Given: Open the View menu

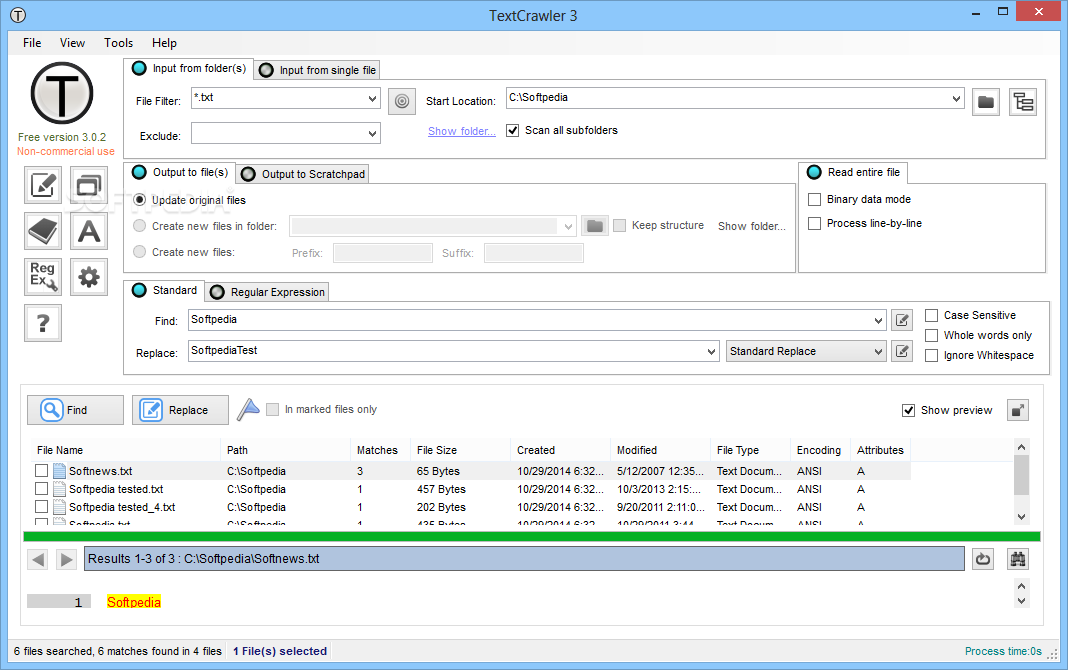Looking at the screenshot, I should pyautogui.click(x=72, y=43).
